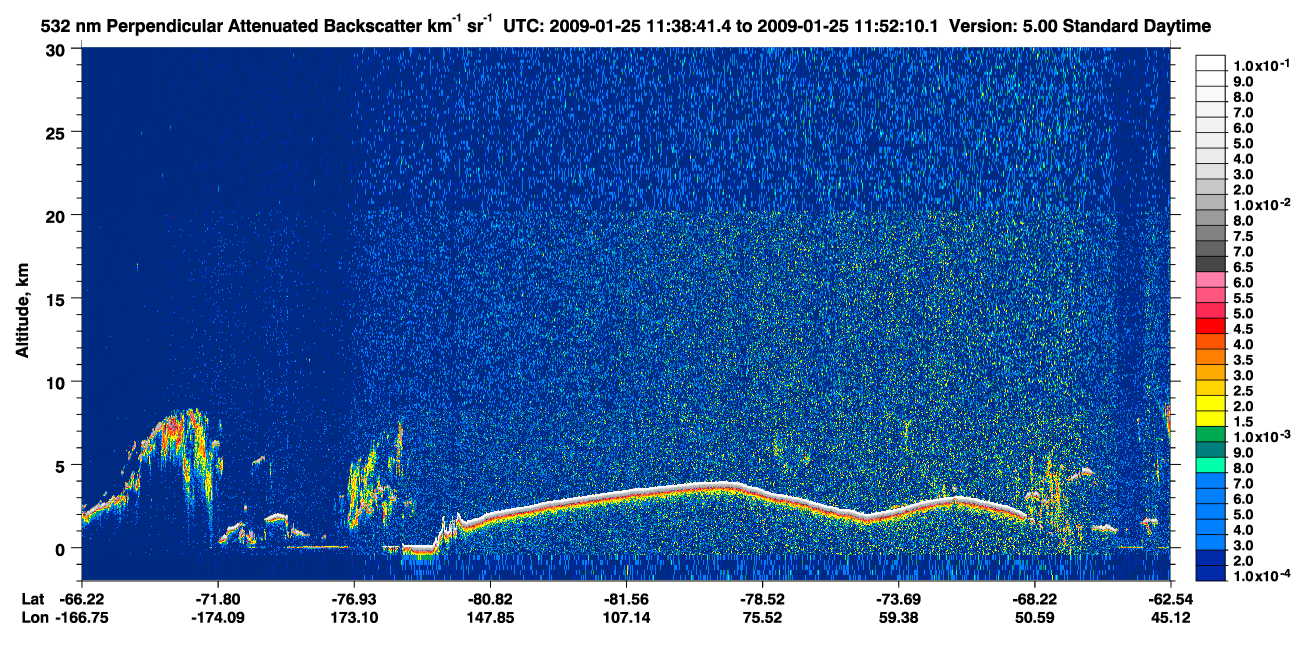1300x667 pixels.
Task: Click the 20 km altitude tick label
Action: [x=58, y=215]
